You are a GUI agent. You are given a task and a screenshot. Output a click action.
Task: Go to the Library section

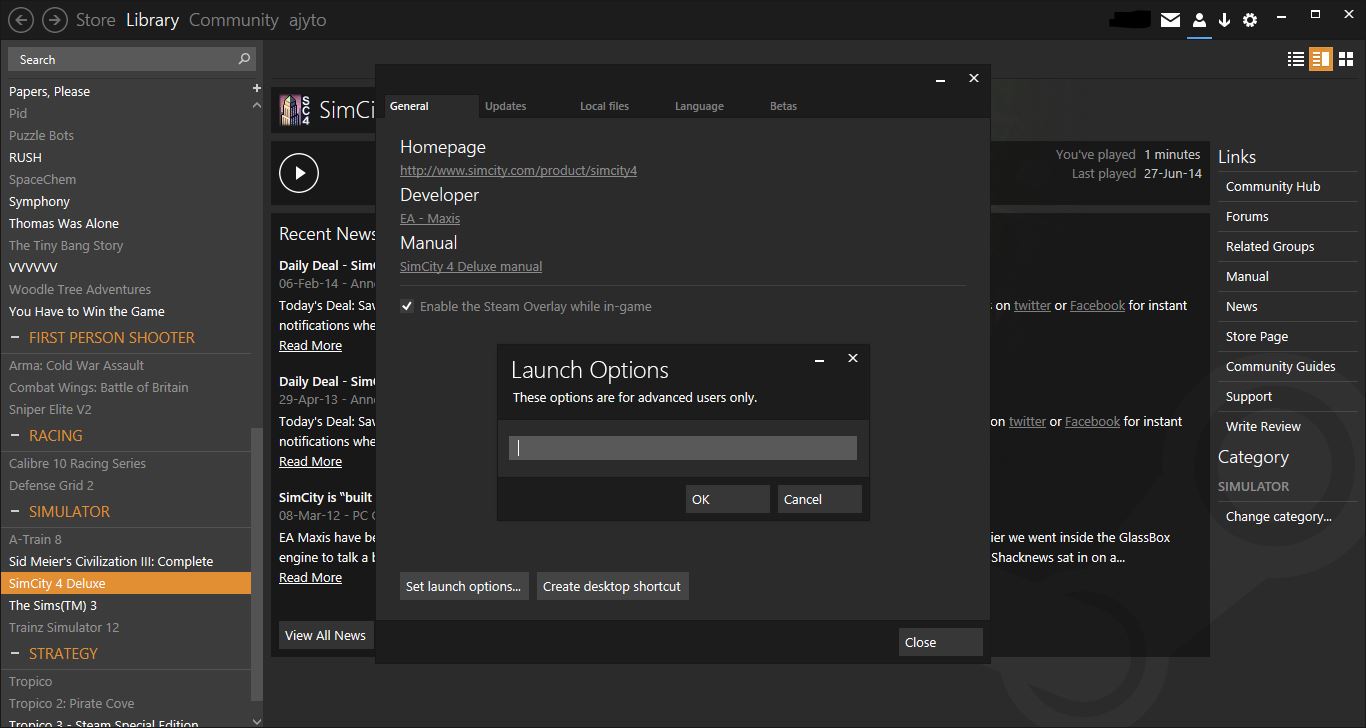pos(152,20)
